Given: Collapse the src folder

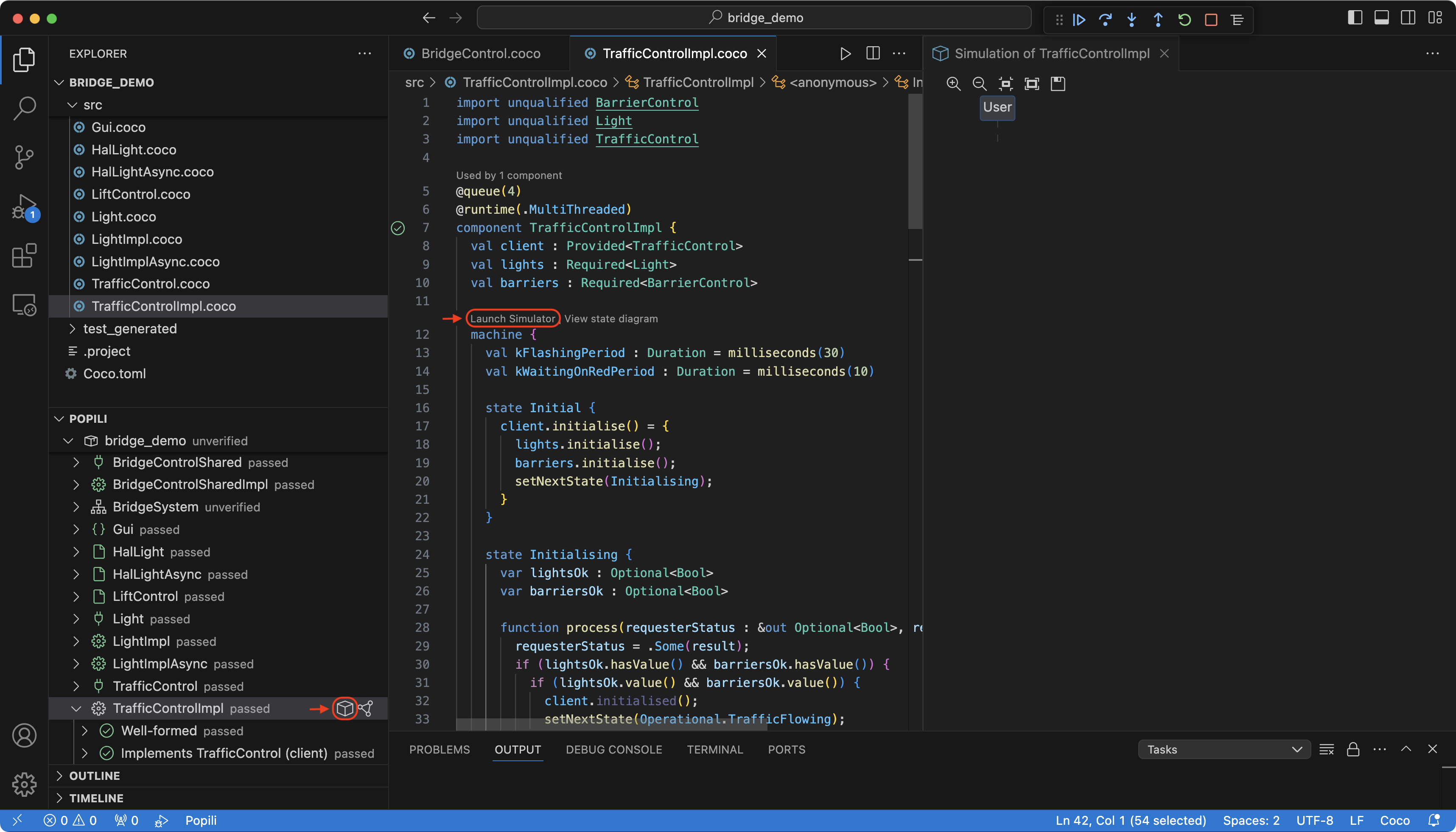Looking at the screenshot, I should click(72, 105).
